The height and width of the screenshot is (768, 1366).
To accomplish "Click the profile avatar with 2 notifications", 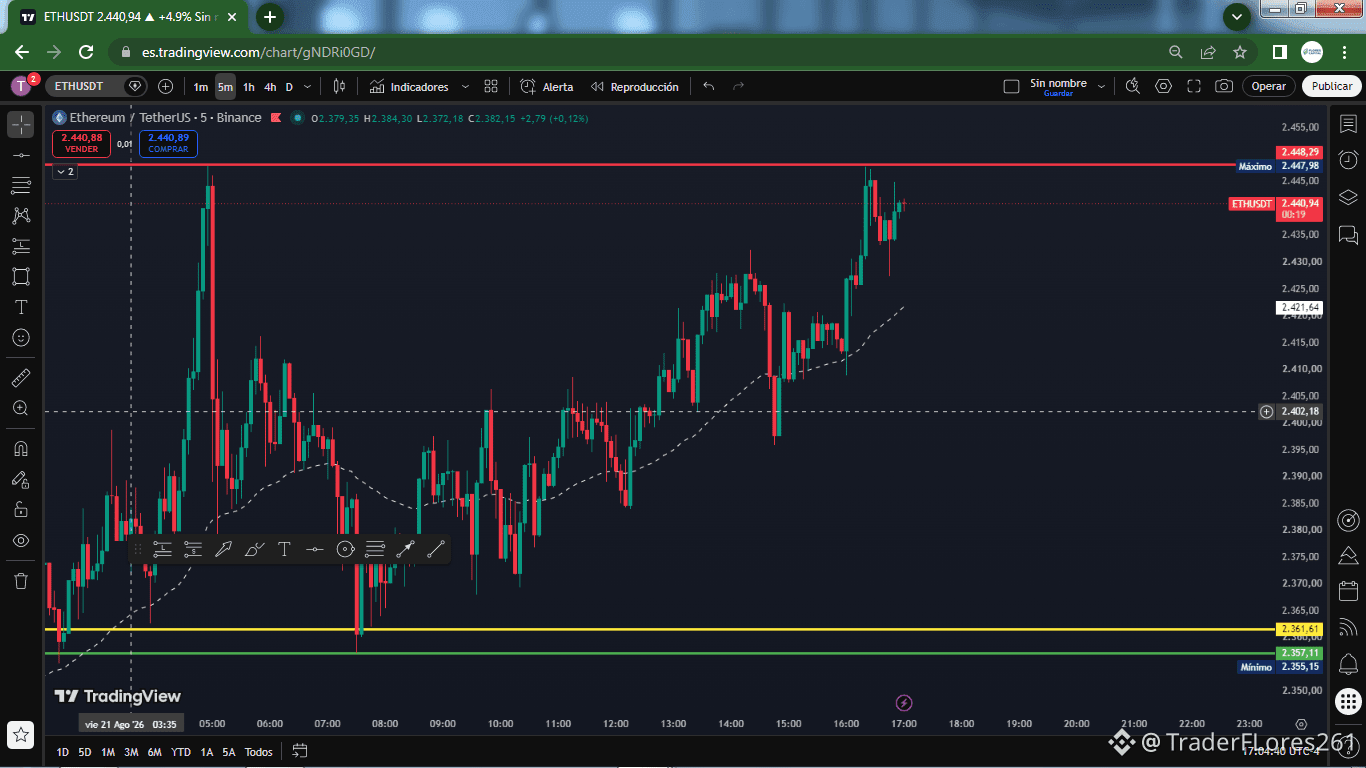I will [21, 86].
